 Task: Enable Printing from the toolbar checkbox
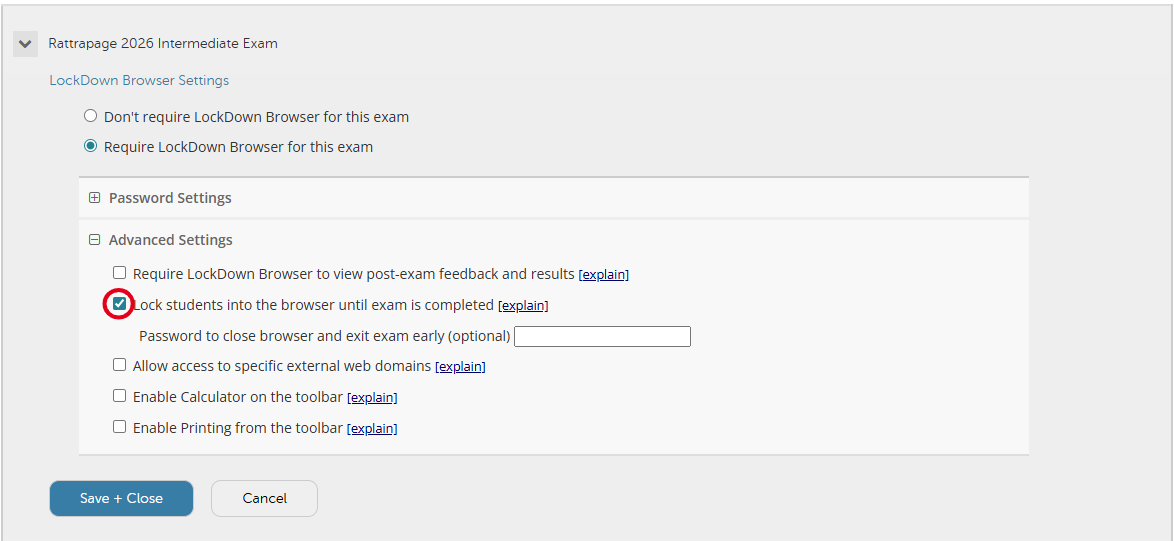point(120,427)
